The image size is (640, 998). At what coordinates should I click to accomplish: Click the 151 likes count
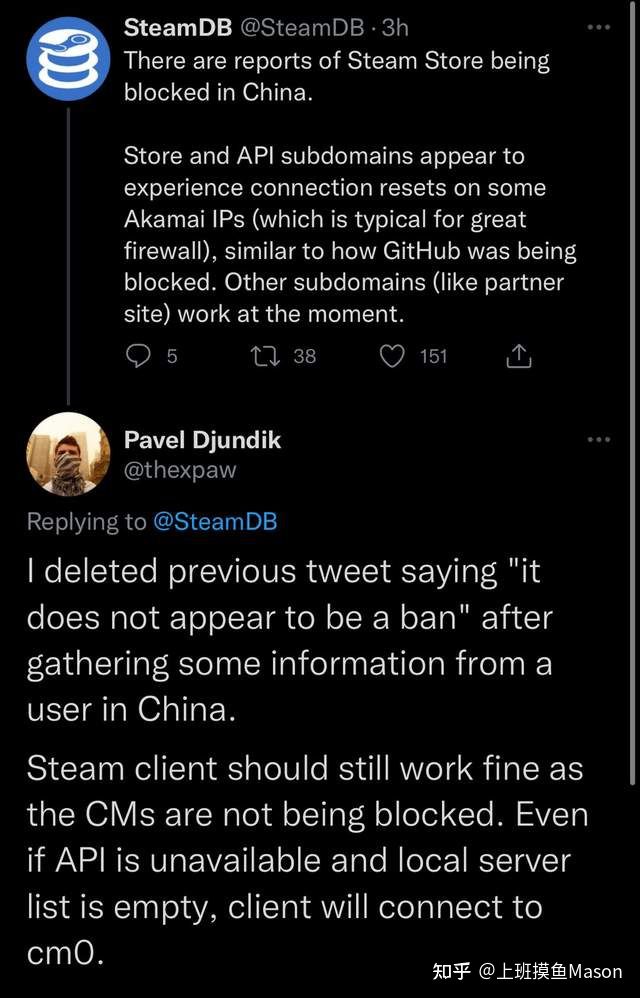click(433, 356)
